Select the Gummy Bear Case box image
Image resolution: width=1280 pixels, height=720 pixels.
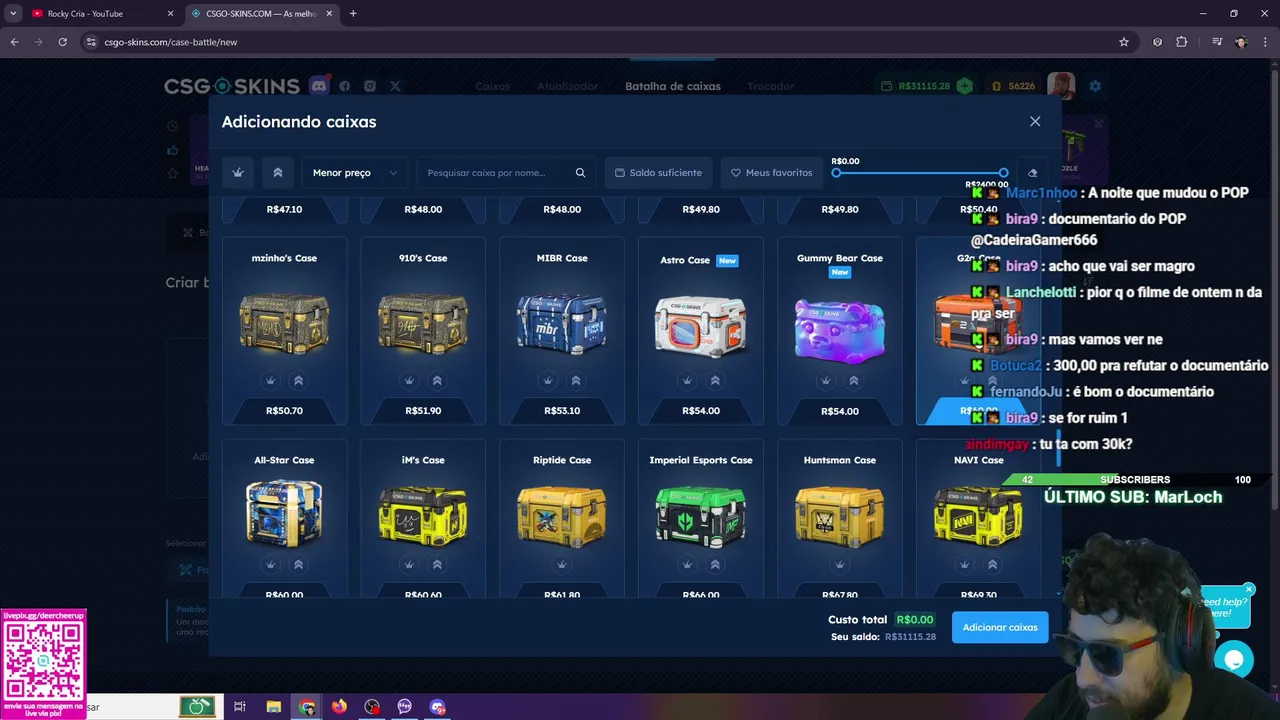coord(840,331)
